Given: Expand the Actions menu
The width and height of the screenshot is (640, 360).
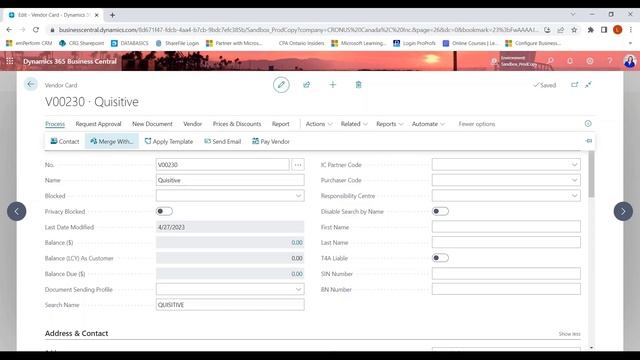Looking at the screenshot, I should tap(319, 124).
